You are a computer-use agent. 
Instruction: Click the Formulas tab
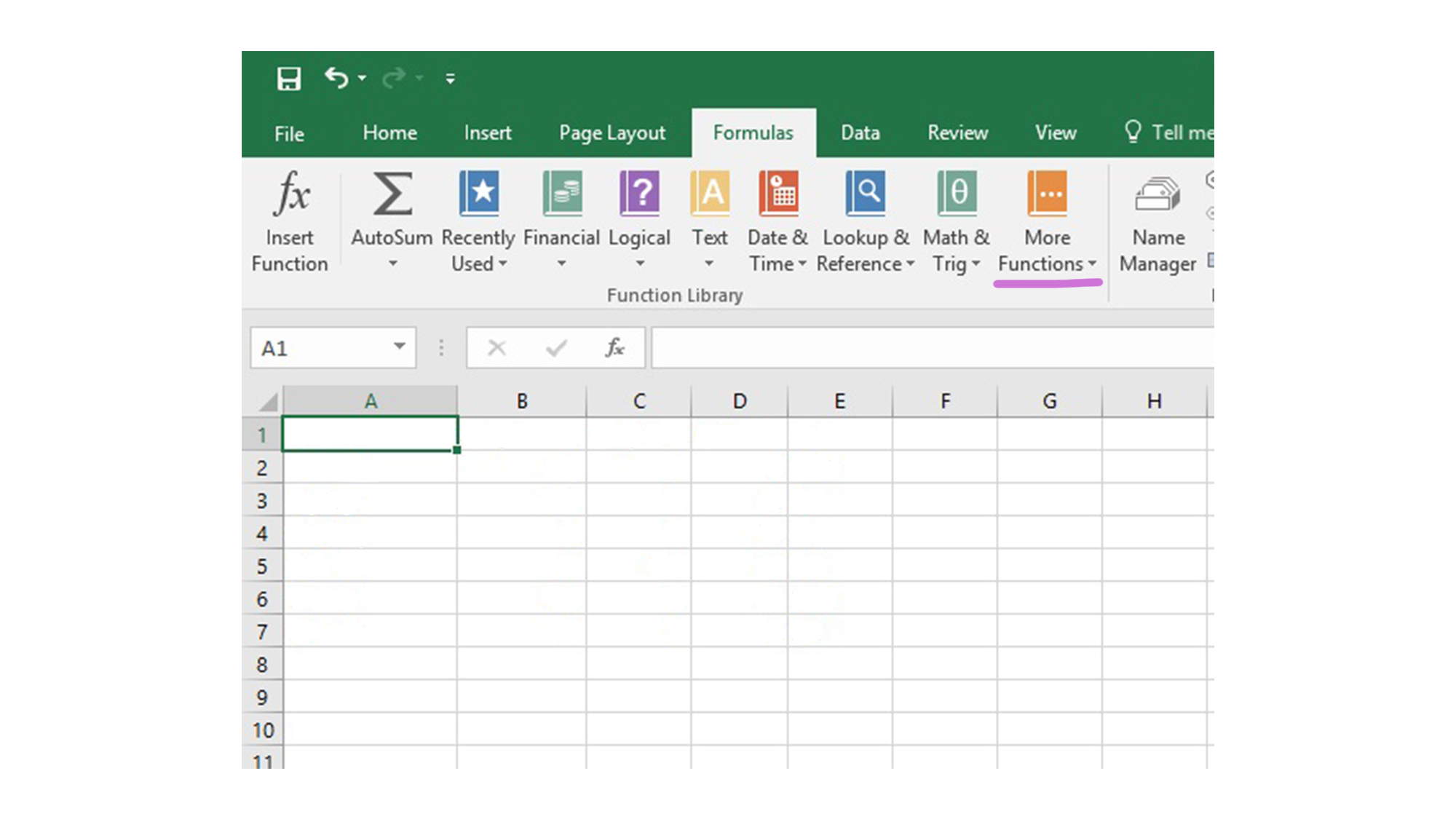[x=753, y=132]
